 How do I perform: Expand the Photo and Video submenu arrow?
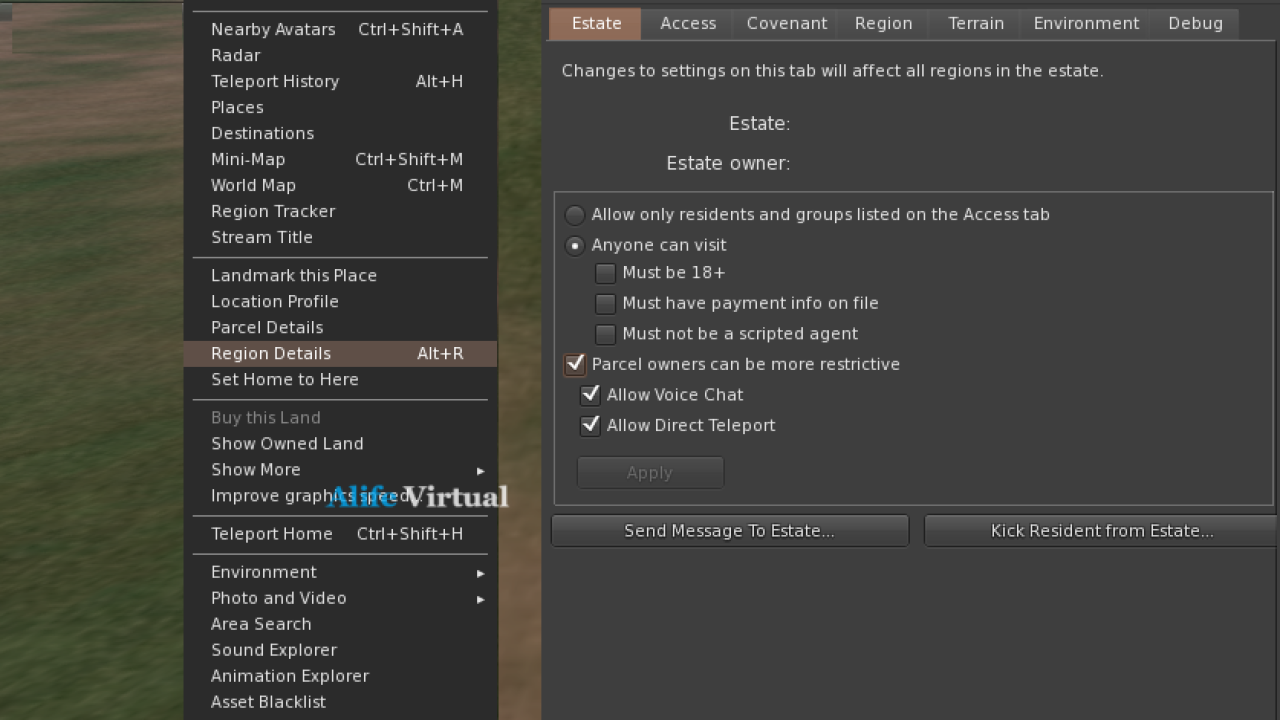tap(480, 599)
